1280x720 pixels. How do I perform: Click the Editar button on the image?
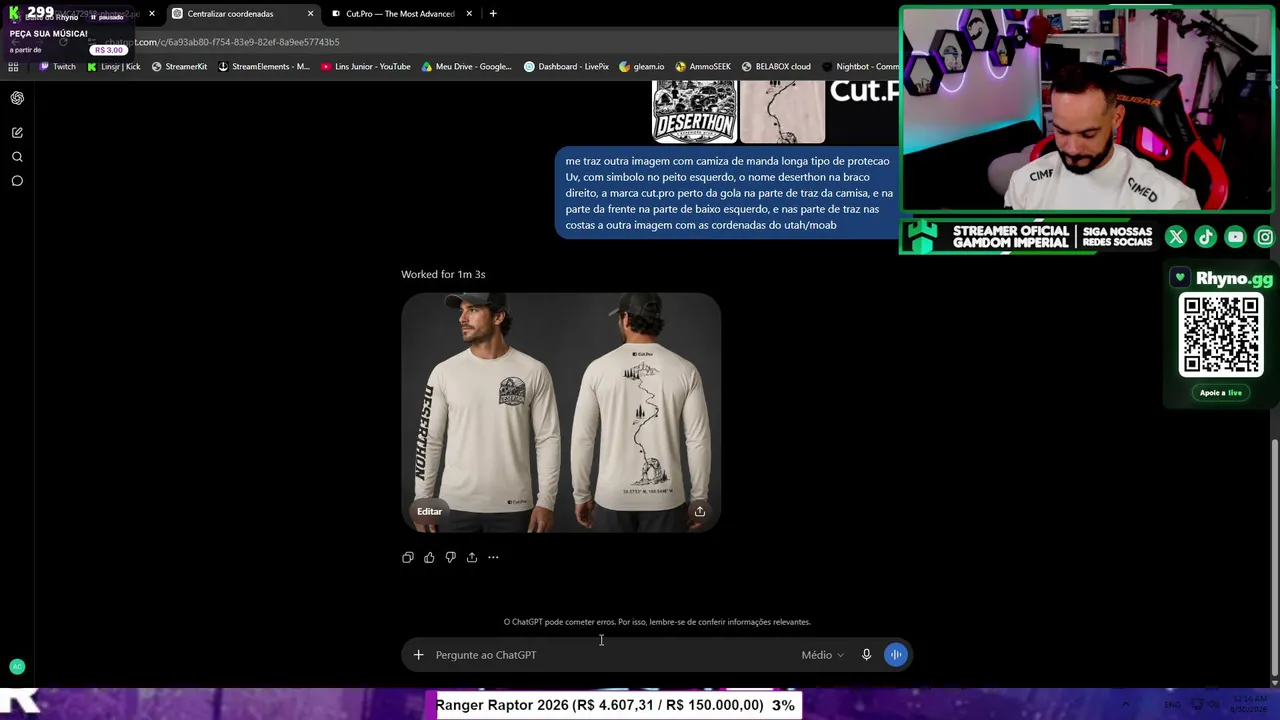tap(429, 511)
